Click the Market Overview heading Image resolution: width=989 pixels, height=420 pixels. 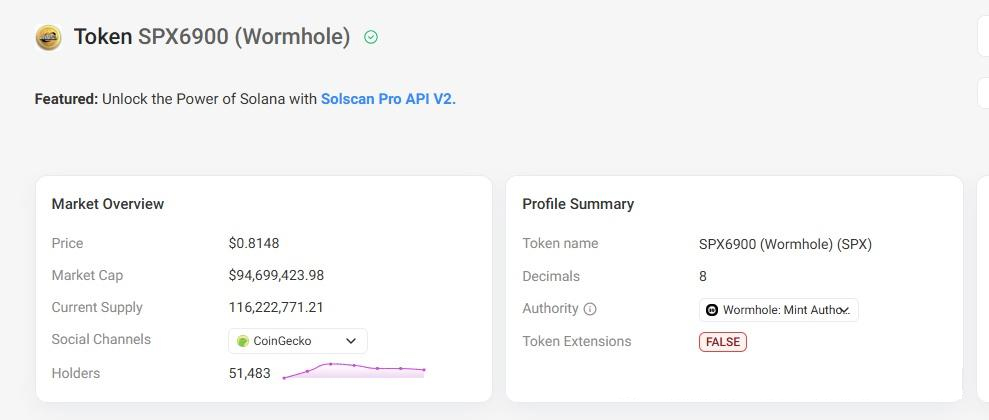108,204
